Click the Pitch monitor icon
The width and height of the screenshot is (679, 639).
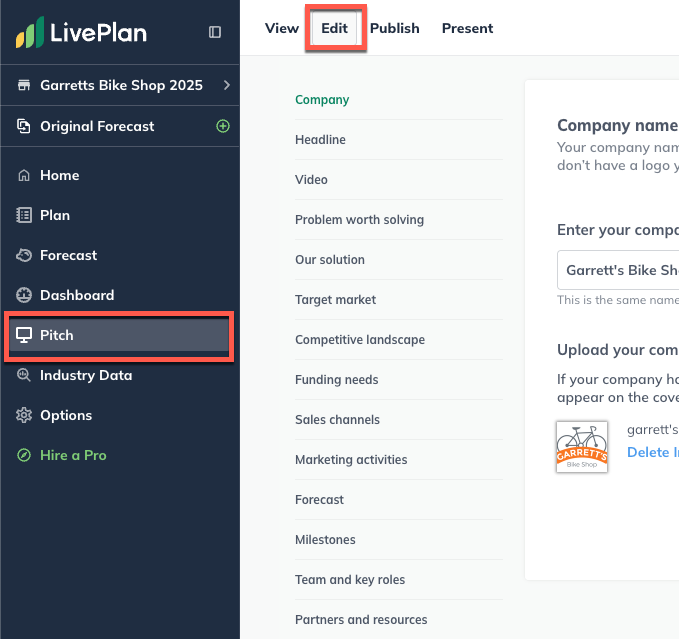tap(24, 335)
